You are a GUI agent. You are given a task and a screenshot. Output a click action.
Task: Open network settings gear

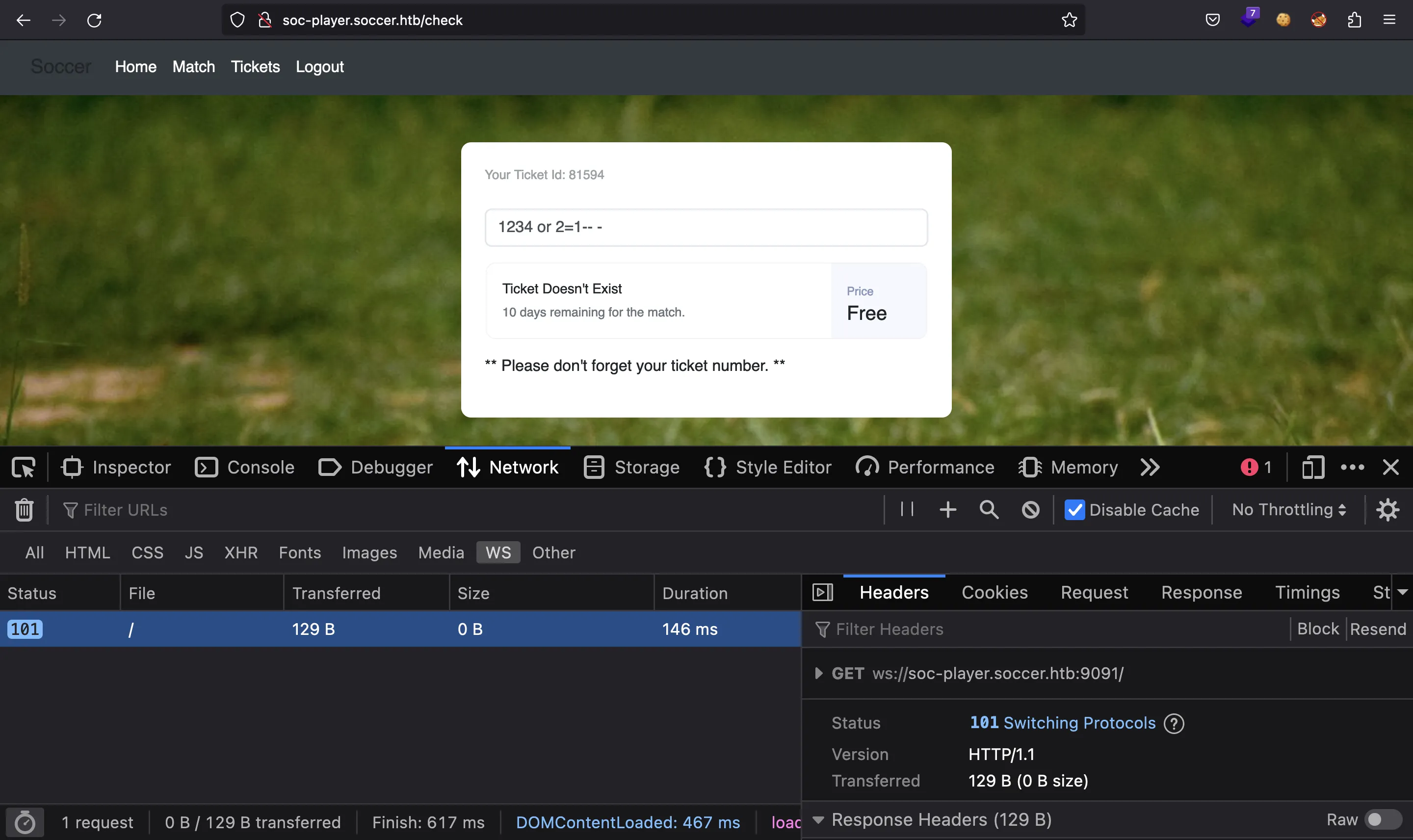pos(1387,509)
